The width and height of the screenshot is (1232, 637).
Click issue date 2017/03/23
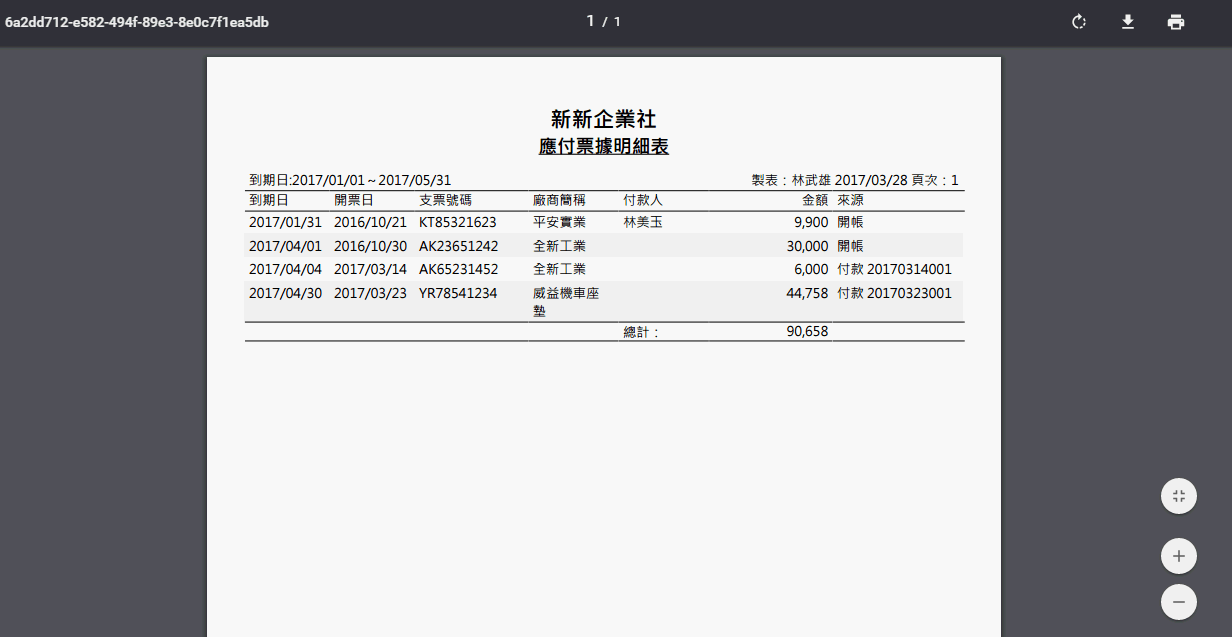[371, 293]
